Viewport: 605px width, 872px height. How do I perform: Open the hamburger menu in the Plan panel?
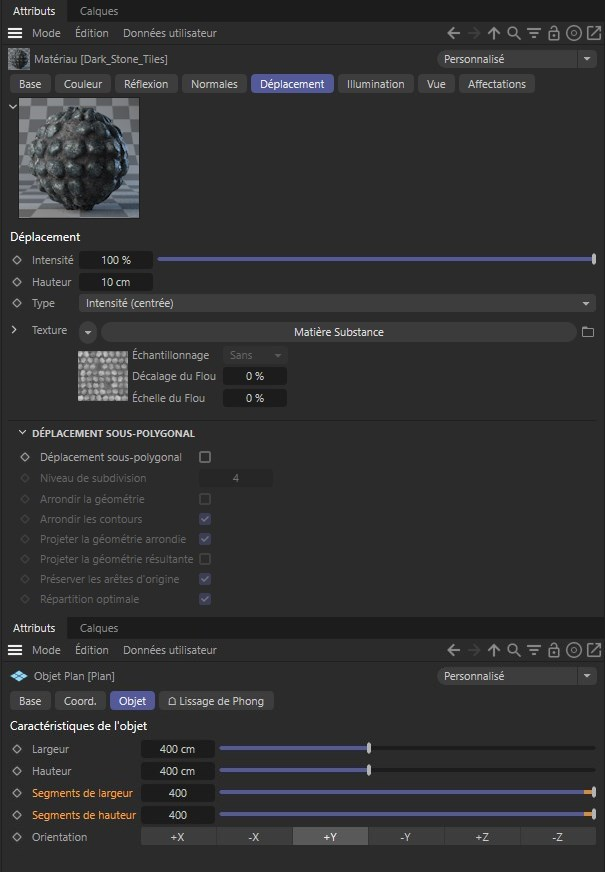[15, 650]
